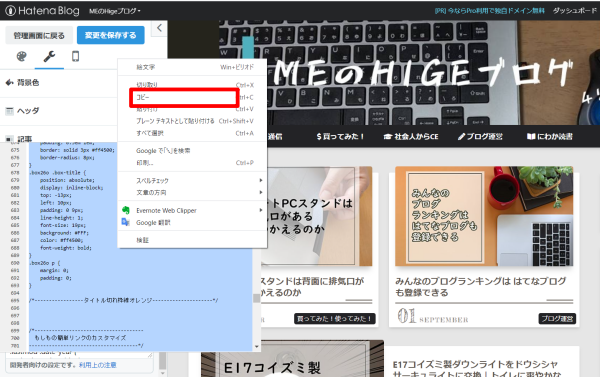Click the $買ってみた！ nav item
The image size is (600, 377).
point(340,136)
